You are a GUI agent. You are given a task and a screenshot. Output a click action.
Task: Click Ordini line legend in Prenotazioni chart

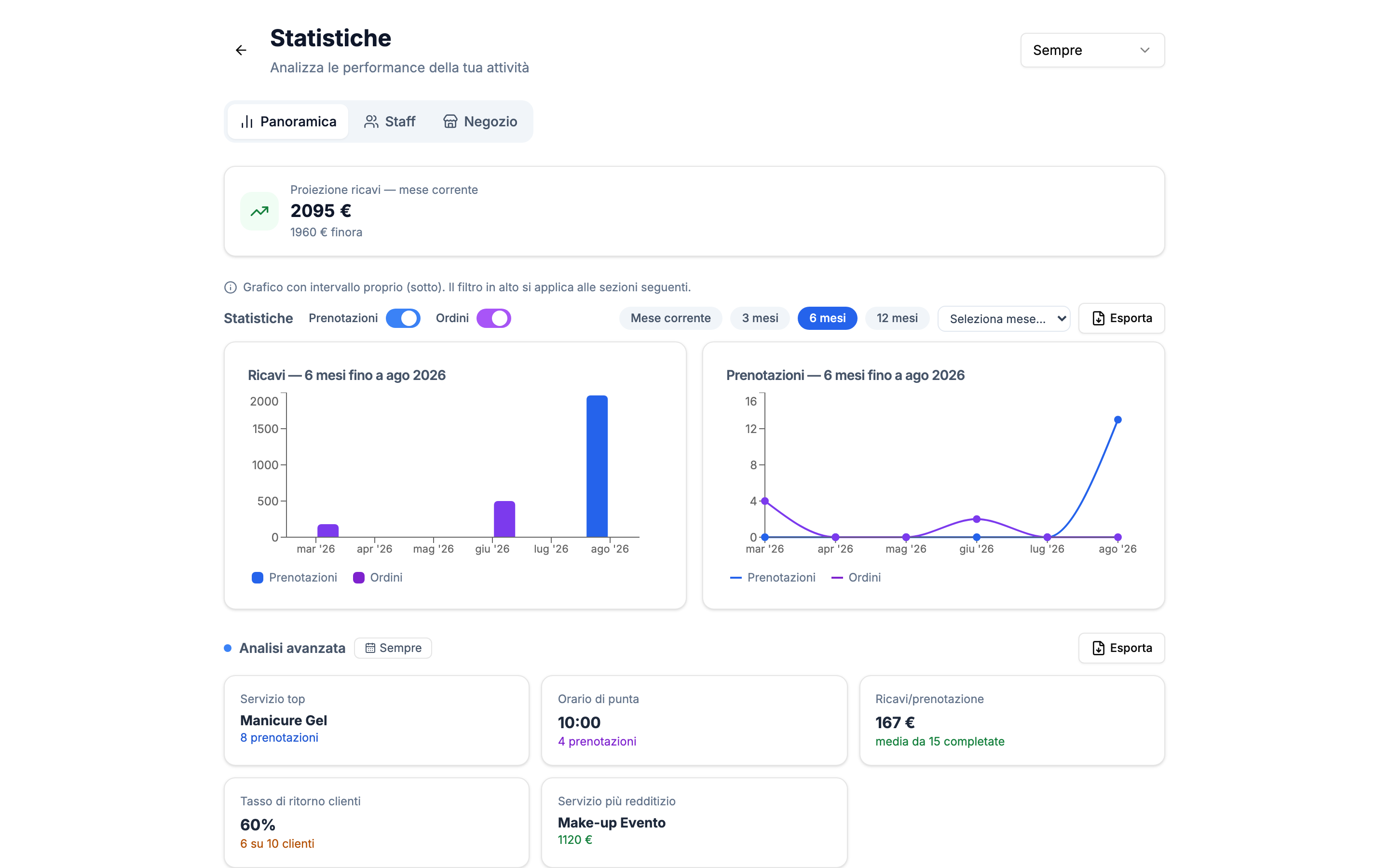pyautogui.click(x=856, y=578)
